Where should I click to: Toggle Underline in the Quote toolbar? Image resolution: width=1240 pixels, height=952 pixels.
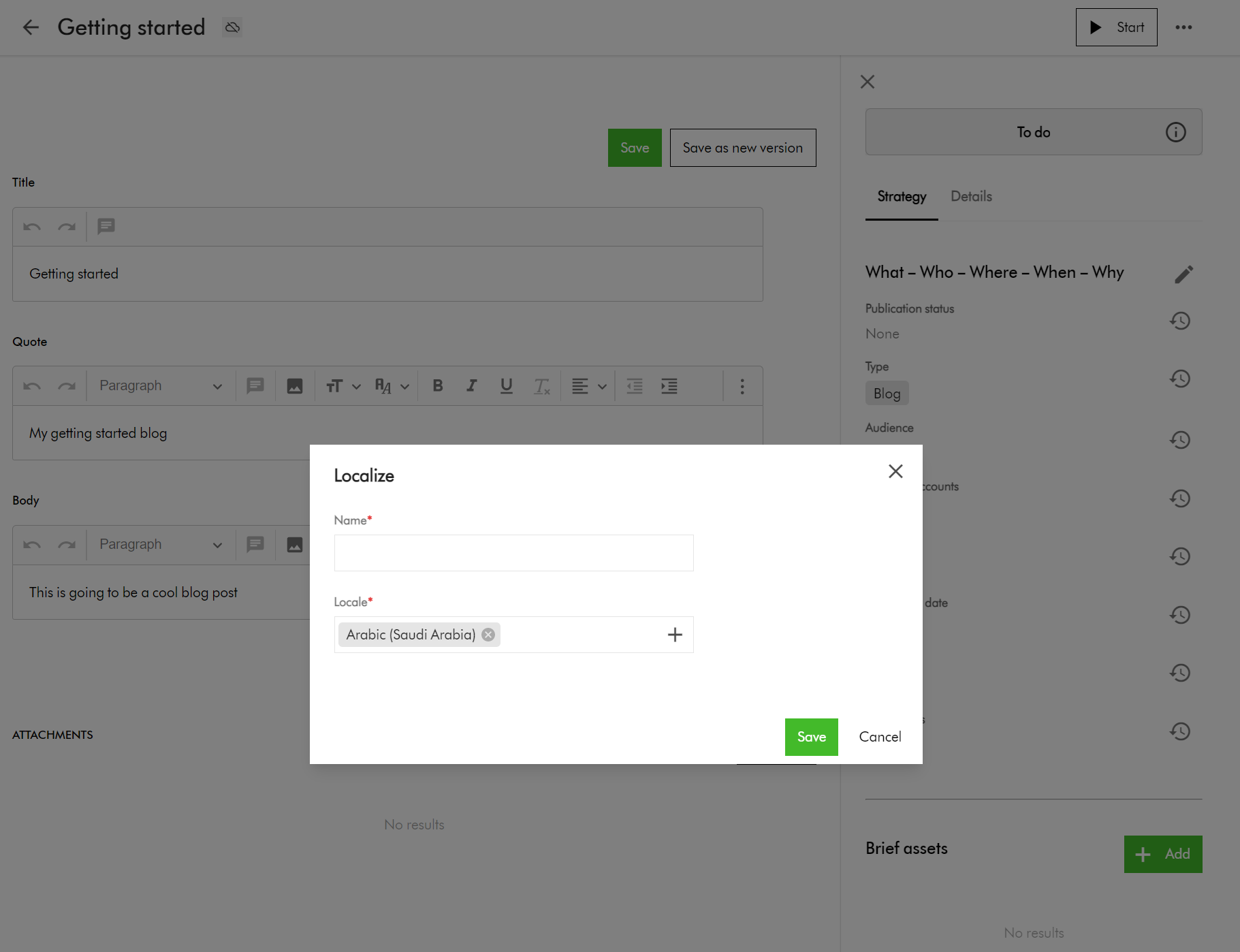coord(506,386)
